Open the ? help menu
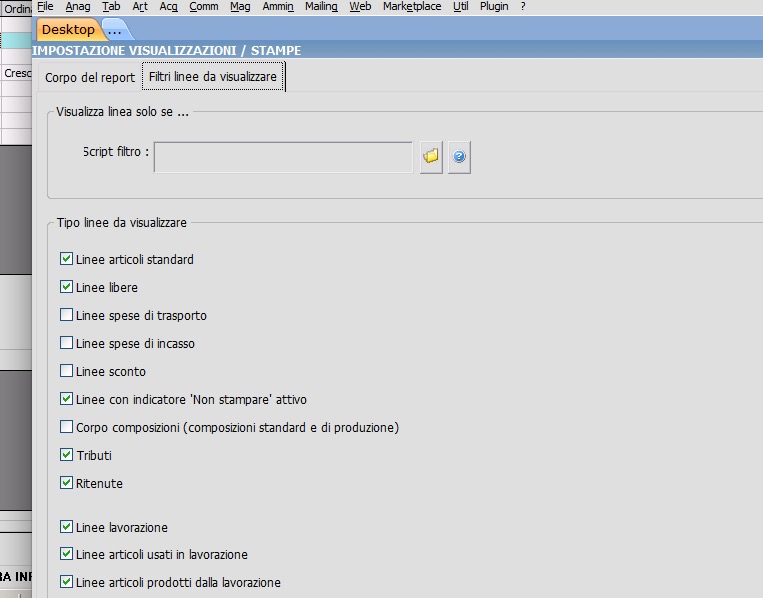Screen dimensions: 763x598 523,6
